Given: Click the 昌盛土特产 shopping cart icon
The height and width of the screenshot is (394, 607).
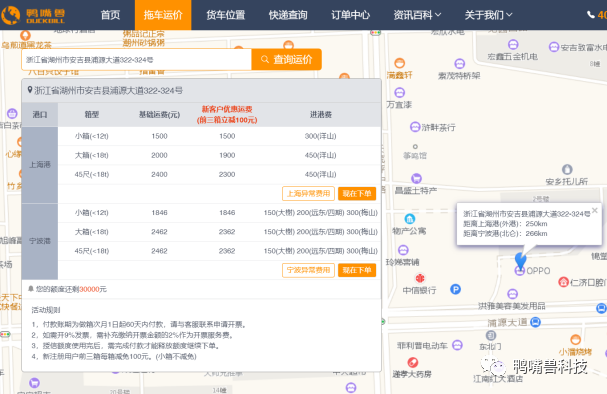Looking at the screenshot, I should coord(416,178).
